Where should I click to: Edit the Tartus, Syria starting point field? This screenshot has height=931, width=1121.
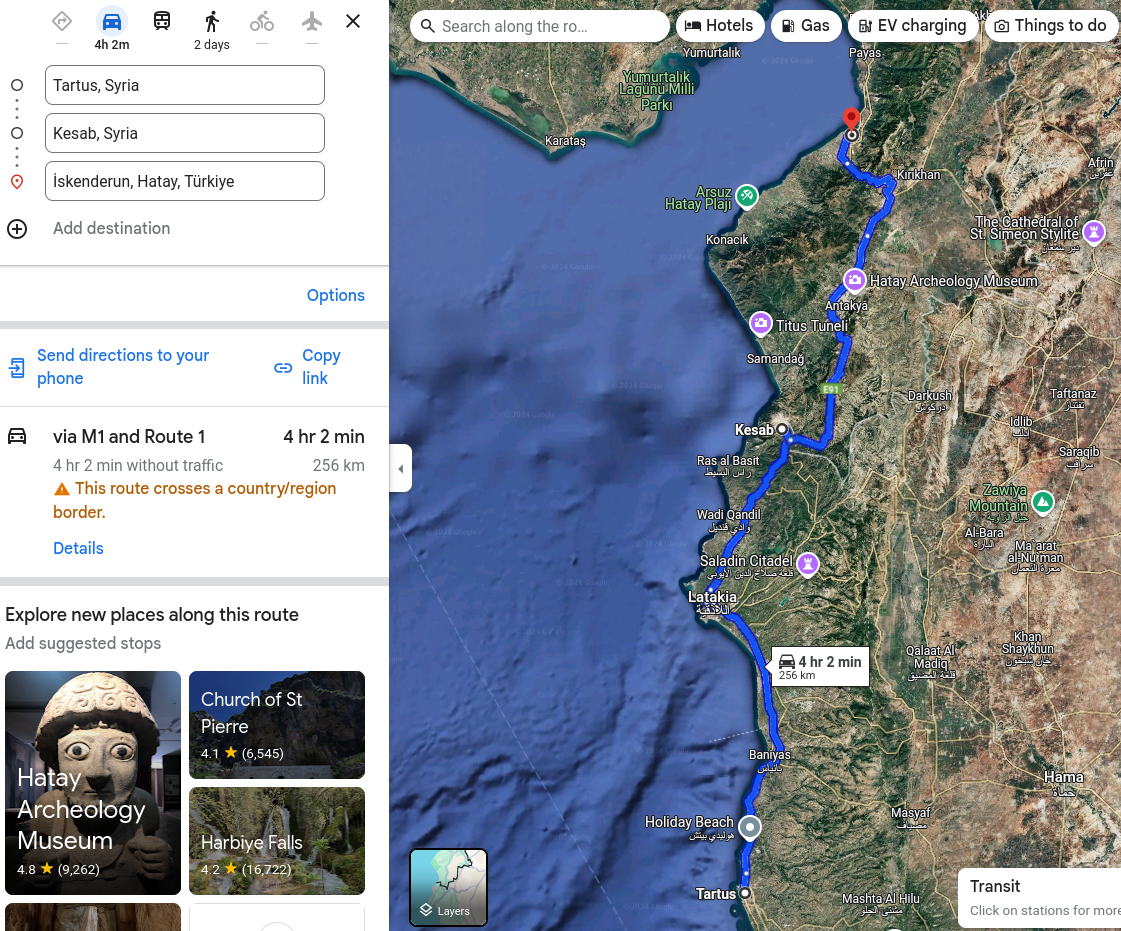point(185,85)
